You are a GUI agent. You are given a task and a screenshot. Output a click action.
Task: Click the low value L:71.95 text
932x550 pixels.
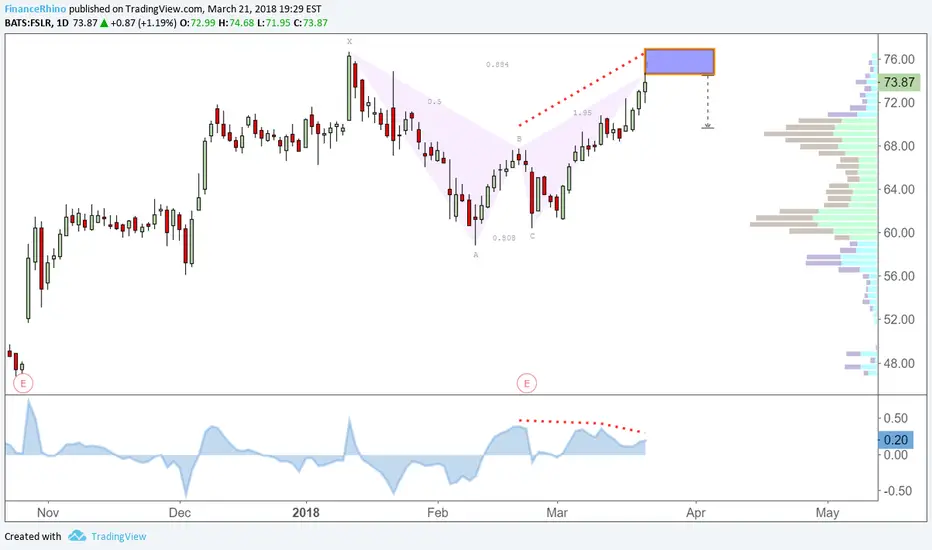274,23
